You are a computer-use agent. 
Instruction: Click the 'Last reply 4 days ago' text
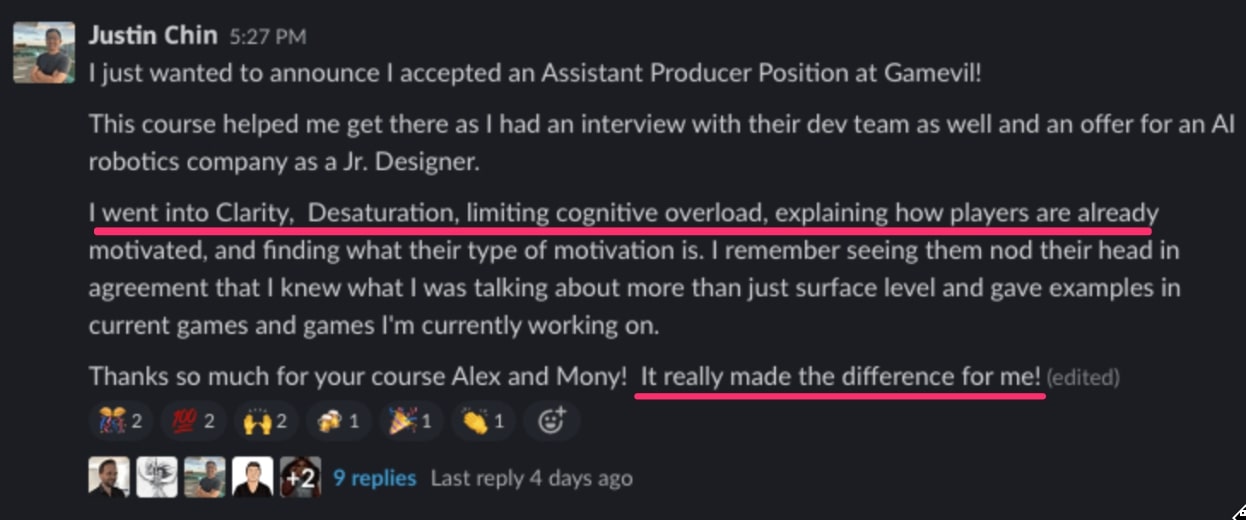(531, 478)
